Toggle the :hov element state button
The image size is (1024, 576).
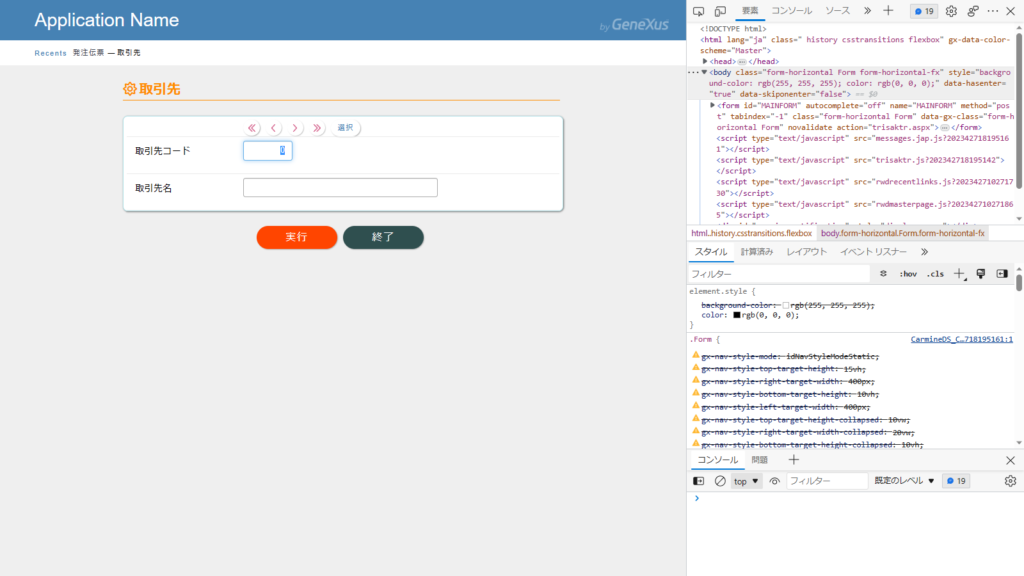(908, 274)
